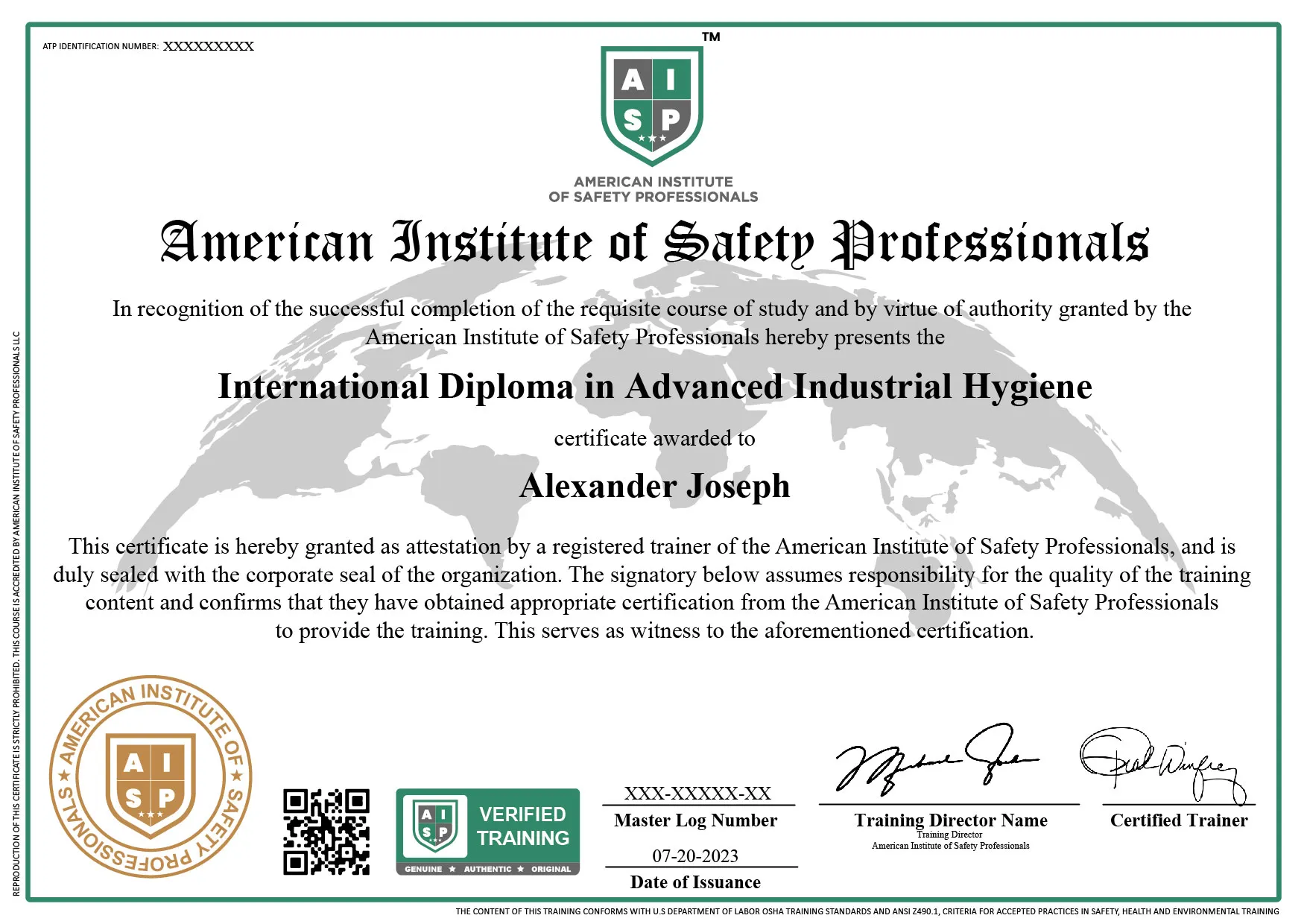Click the QR code
The width and height of the screenshot is (1307, 924).
326,831
